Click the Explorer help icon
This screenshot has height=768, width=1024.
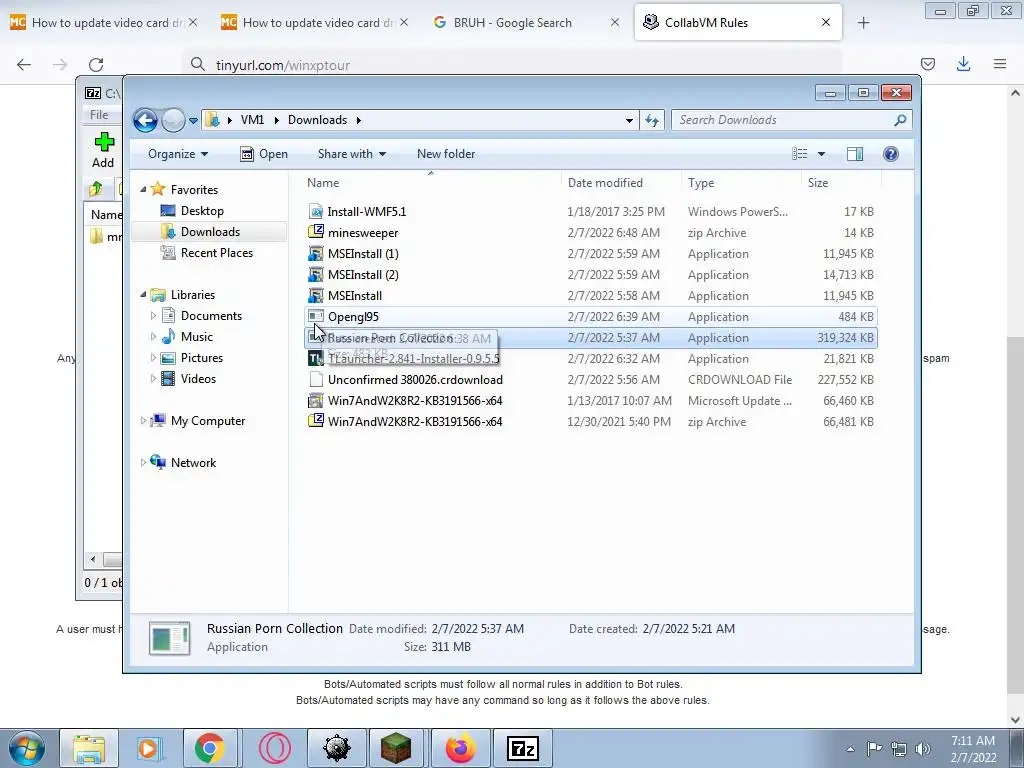891,154
